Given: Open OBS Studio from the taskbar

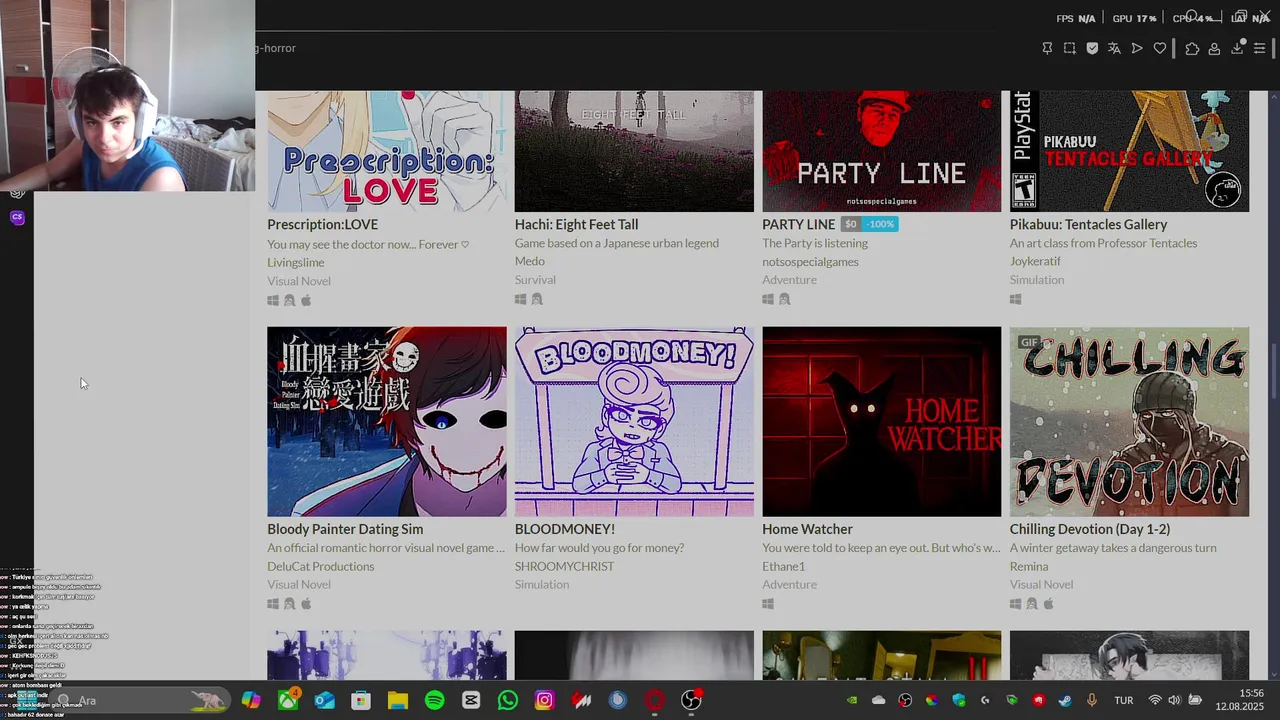Looking at the screenshot, I should 691,701.
